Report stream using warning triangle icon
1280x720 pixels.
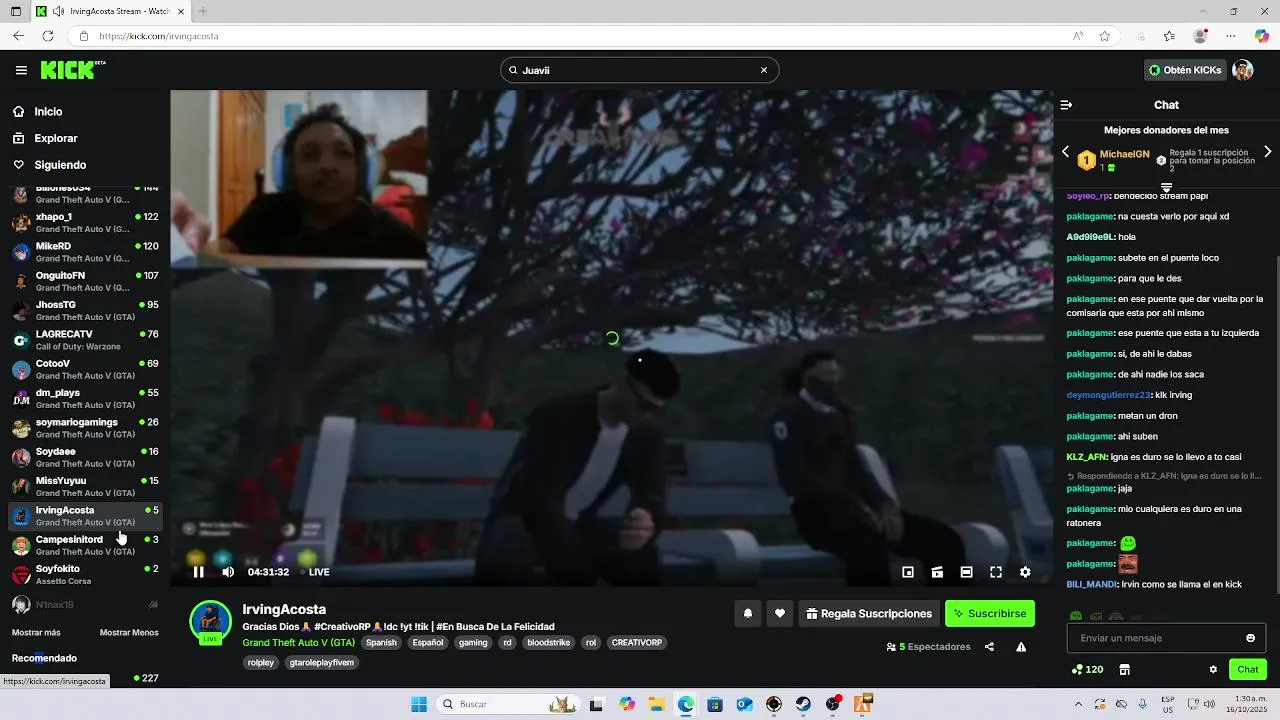[x=1021, y=647]
